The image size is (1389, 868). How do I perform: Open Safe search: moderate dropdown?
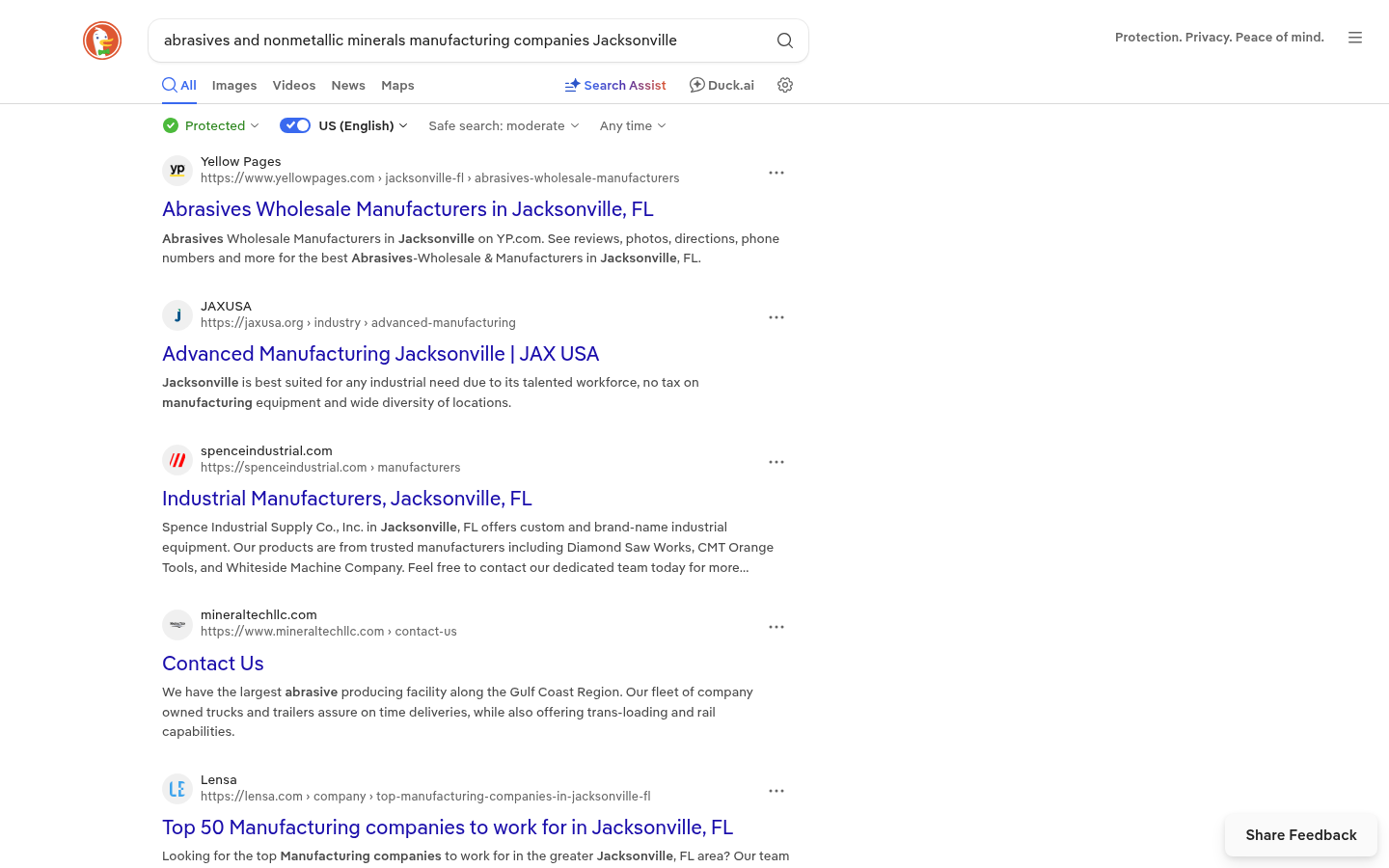coord(504,125)
